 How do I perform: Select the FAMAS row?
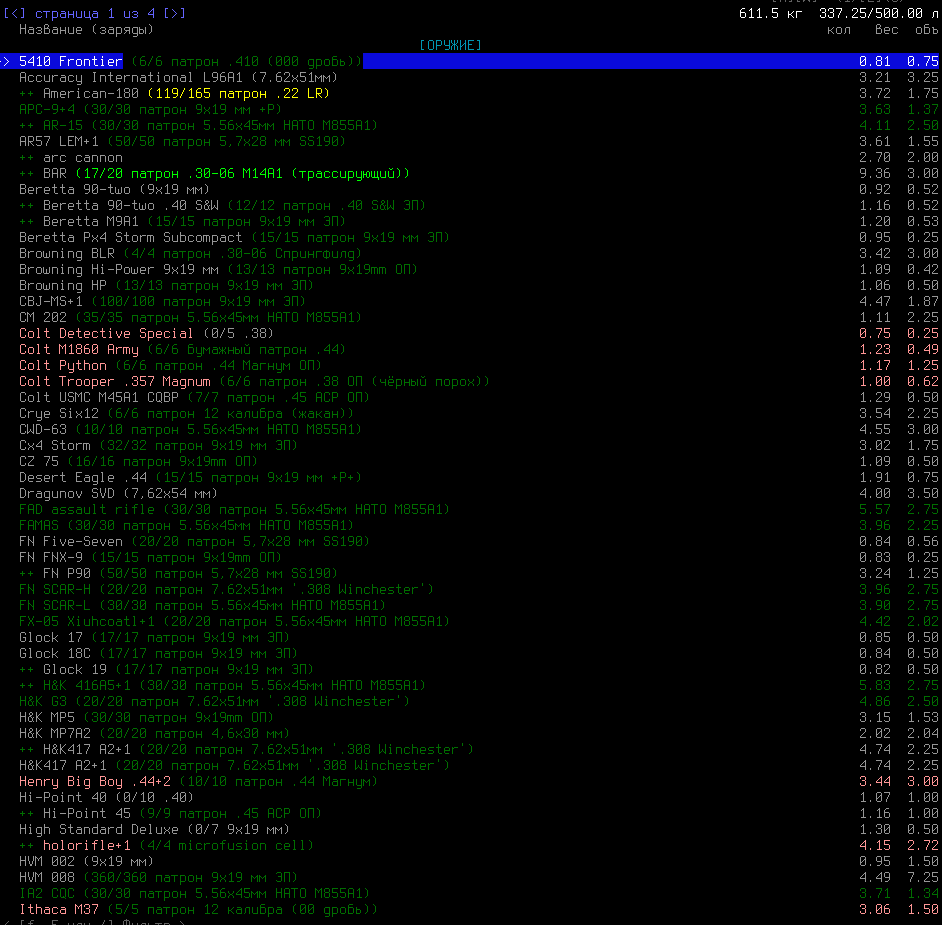point(471,526)
